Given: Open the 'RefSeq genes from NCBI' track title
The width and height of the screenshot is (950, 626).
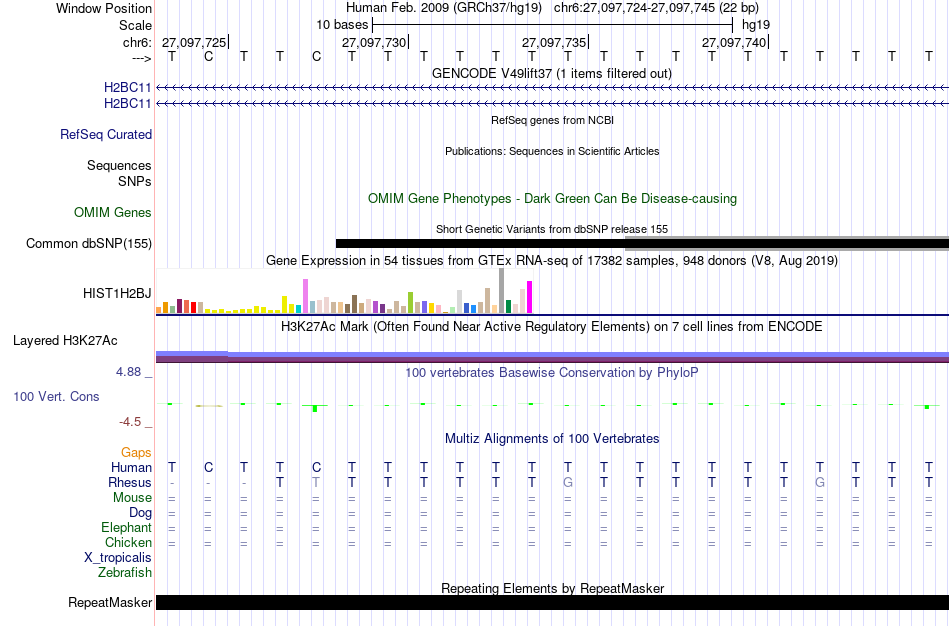Looking at the screenshot, I should tap(552, 120).
